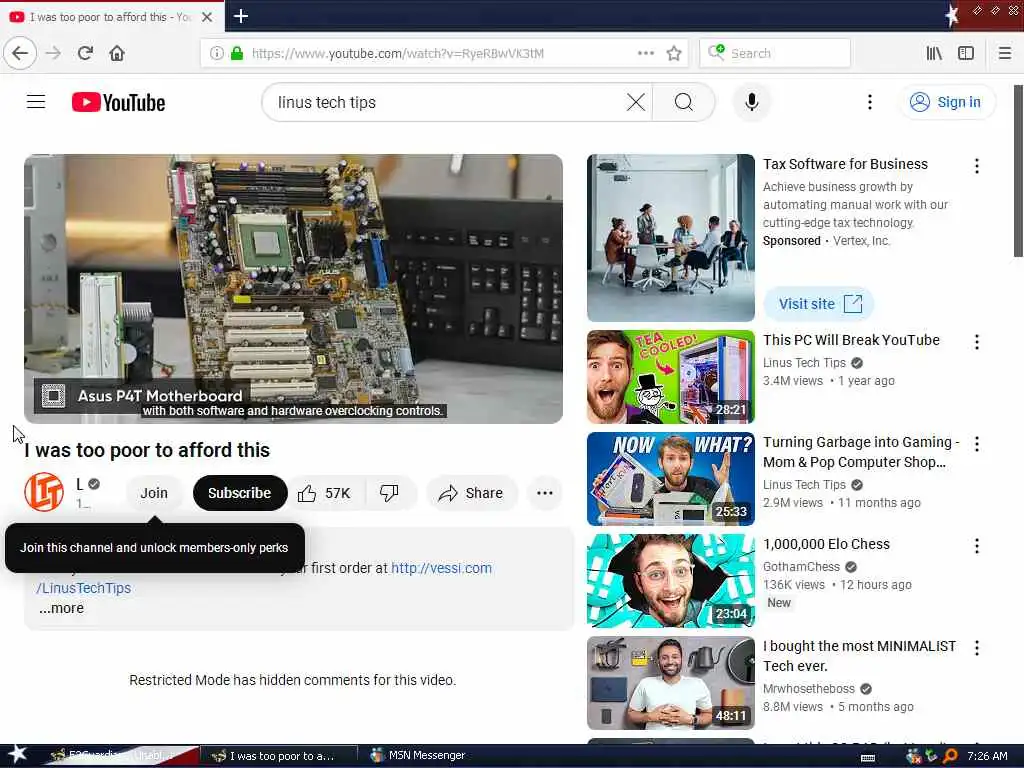Open YouTube settings three-dot menu
1024x768 pixels.
point(869,102)
